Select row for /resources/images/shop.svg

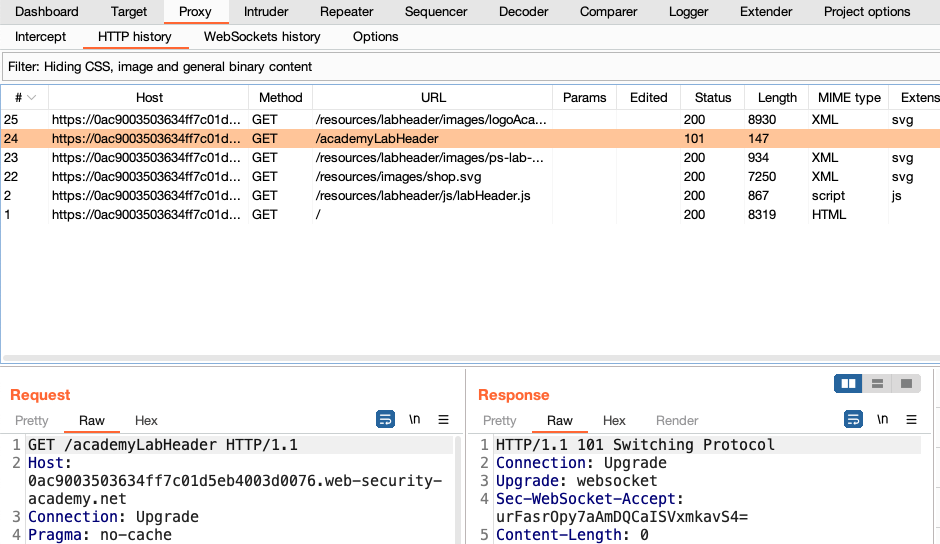[x=470, y=177]
